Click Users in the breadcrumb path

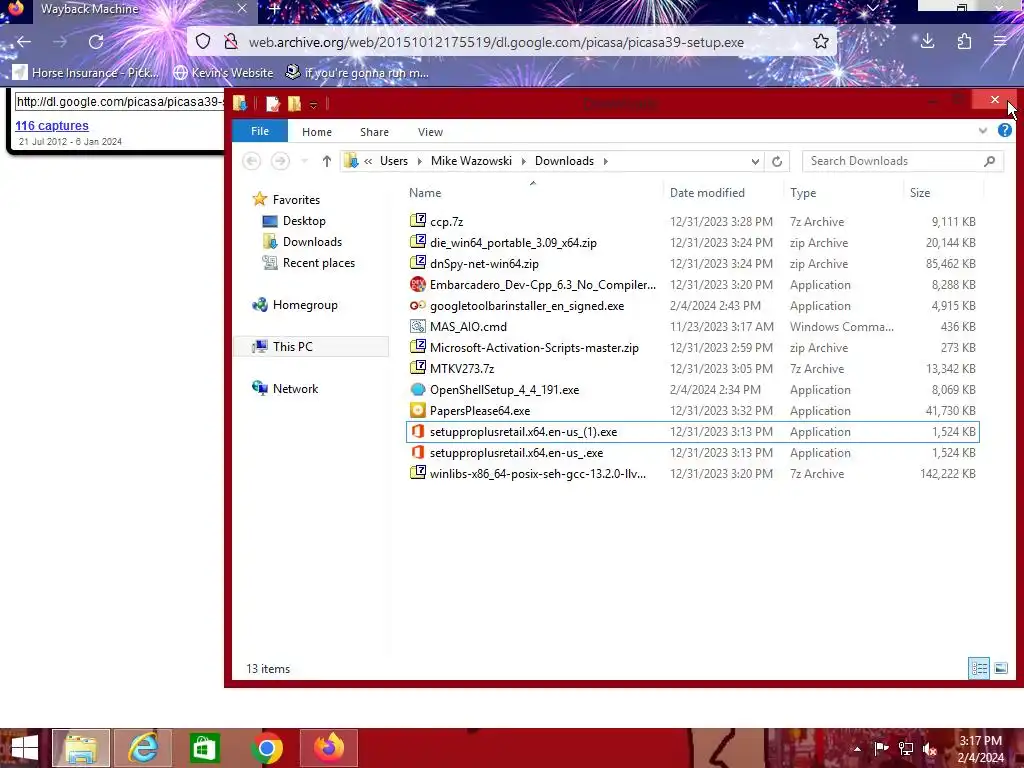click(x=394, y=161)
